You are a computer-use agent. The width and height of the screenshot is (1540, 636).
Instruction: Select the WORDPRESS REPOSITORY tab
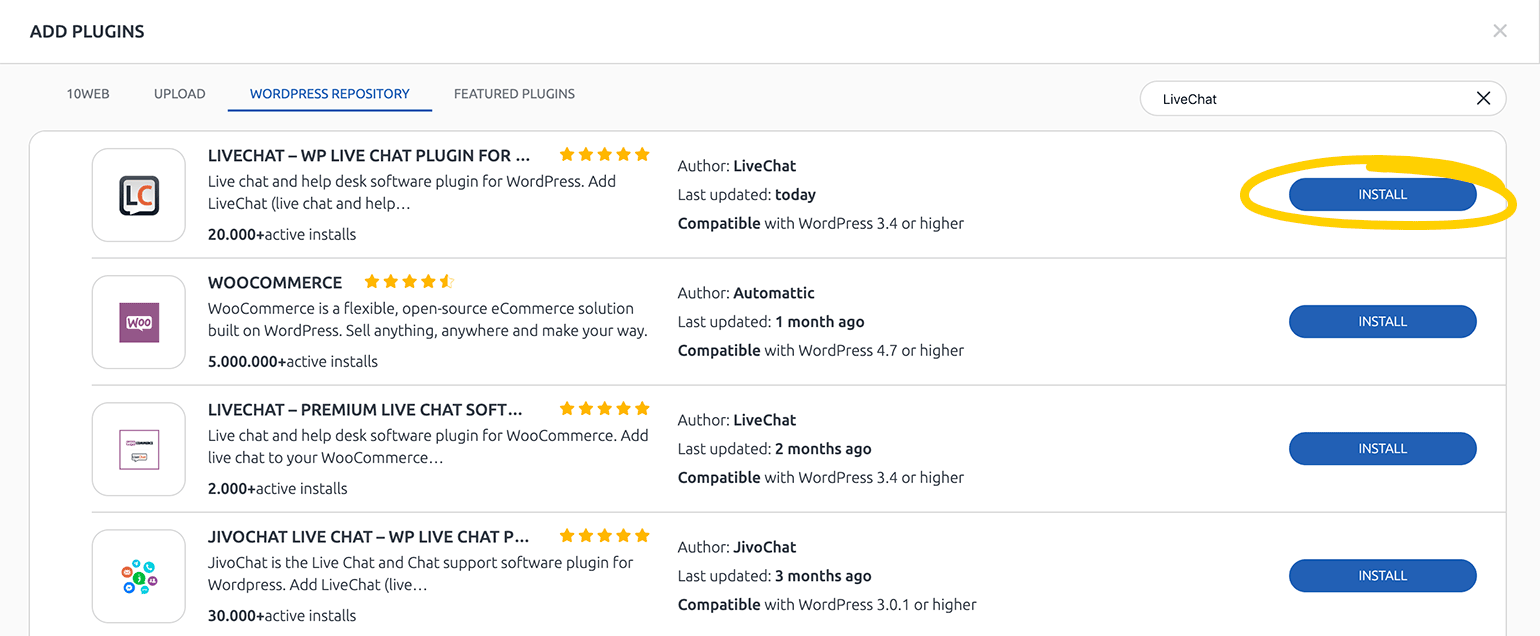[329, 93]
